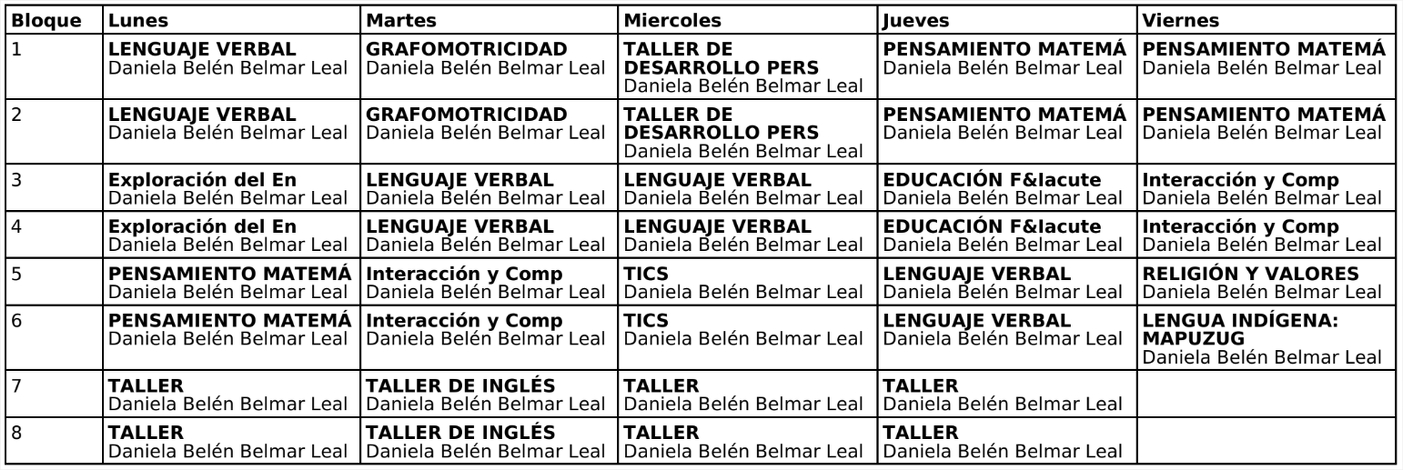Viewport: 1403px width, 470px height.
Task: Click TALLER DE INGLÉS in block 7
Action: [490, 394]
